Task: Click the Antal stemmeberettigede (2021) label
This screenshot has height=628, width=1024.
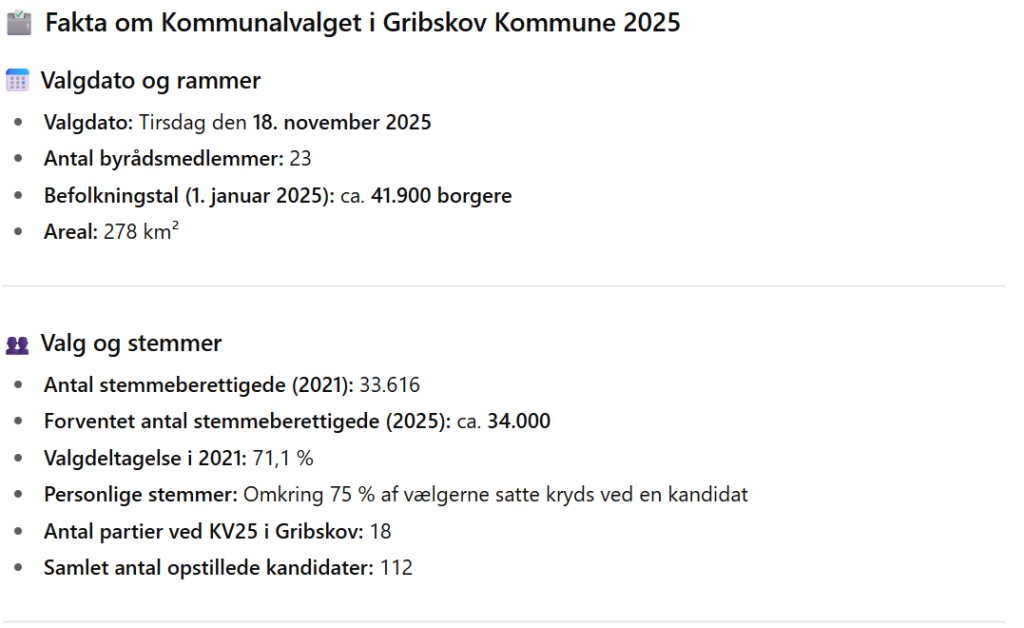Action: click(x=198, y=385)
